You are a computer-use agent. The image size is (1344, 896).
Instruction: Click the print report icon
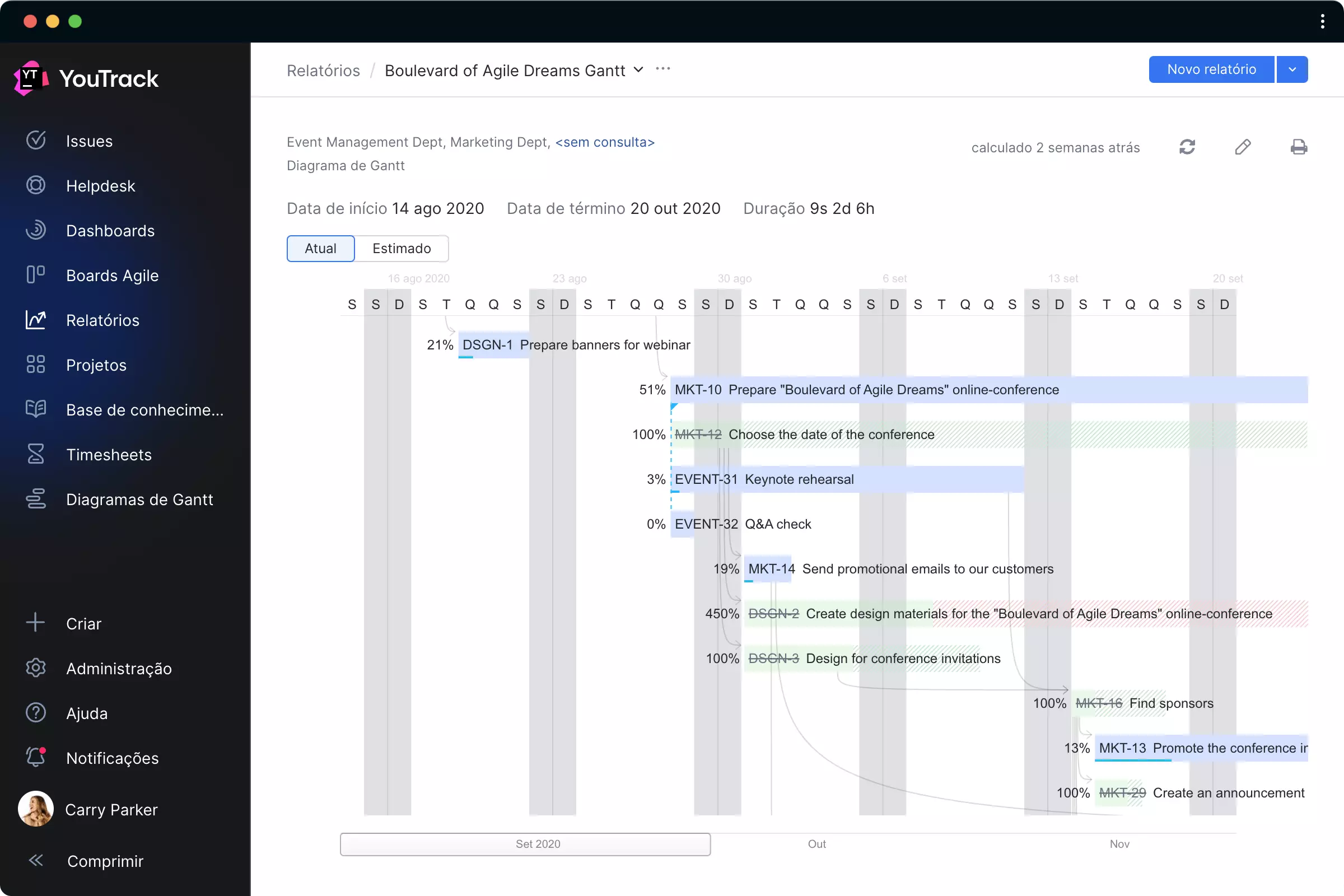tap(1298, 148)
